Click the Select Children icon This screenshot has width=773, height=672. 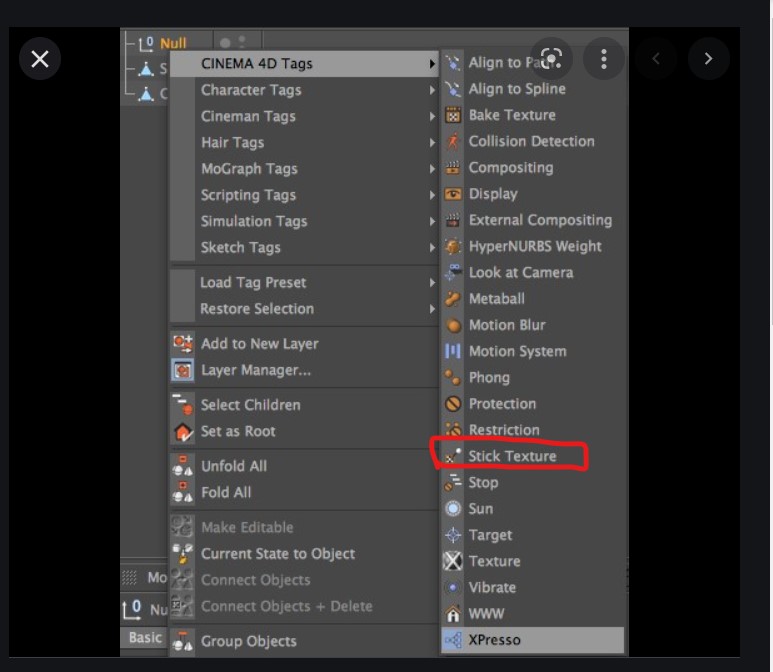click(x=183, y=405)
